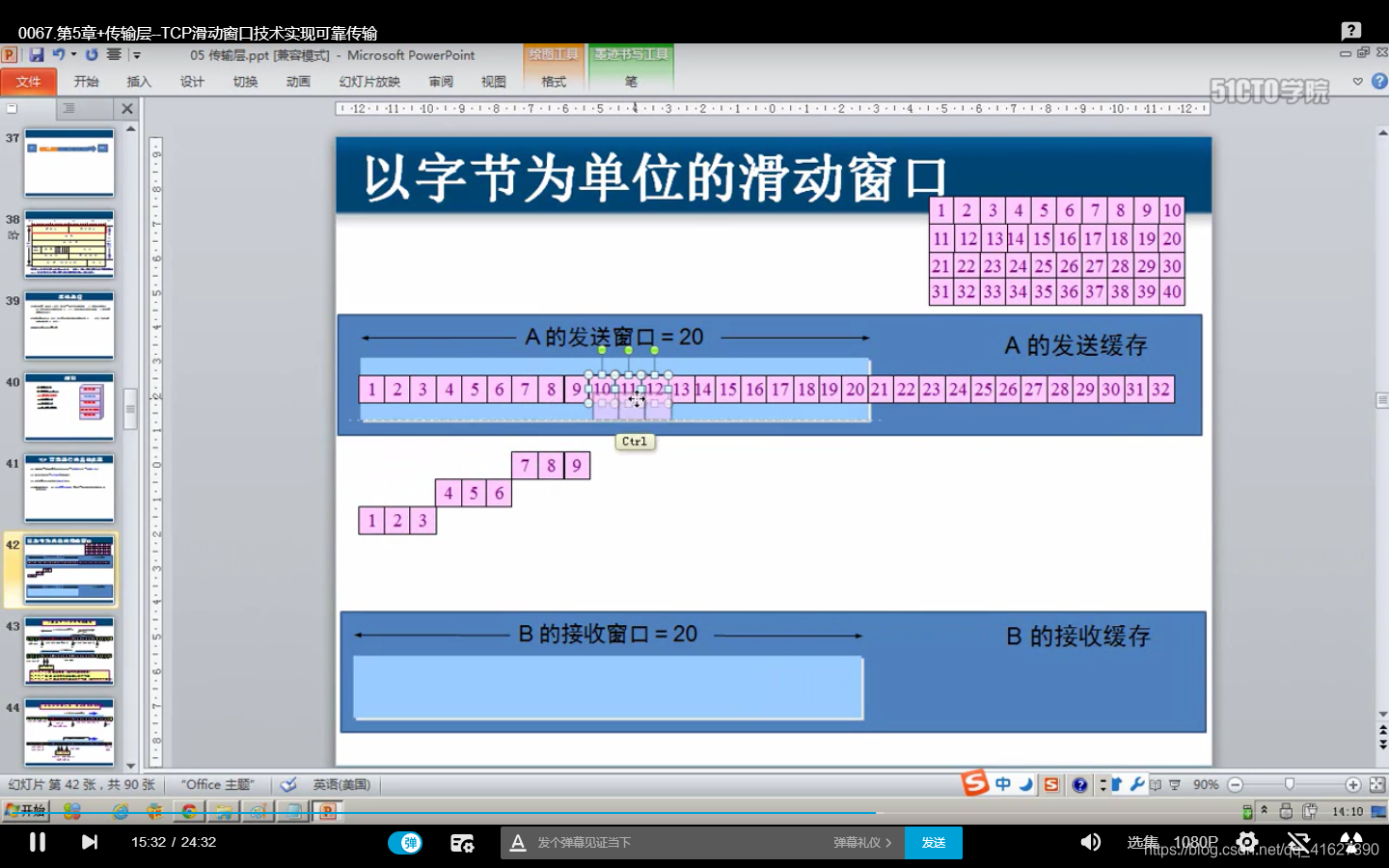This screenshot has width=1389, height=868.
Task: Close the slide thumbnail pane
Action: tap(127, 109)
